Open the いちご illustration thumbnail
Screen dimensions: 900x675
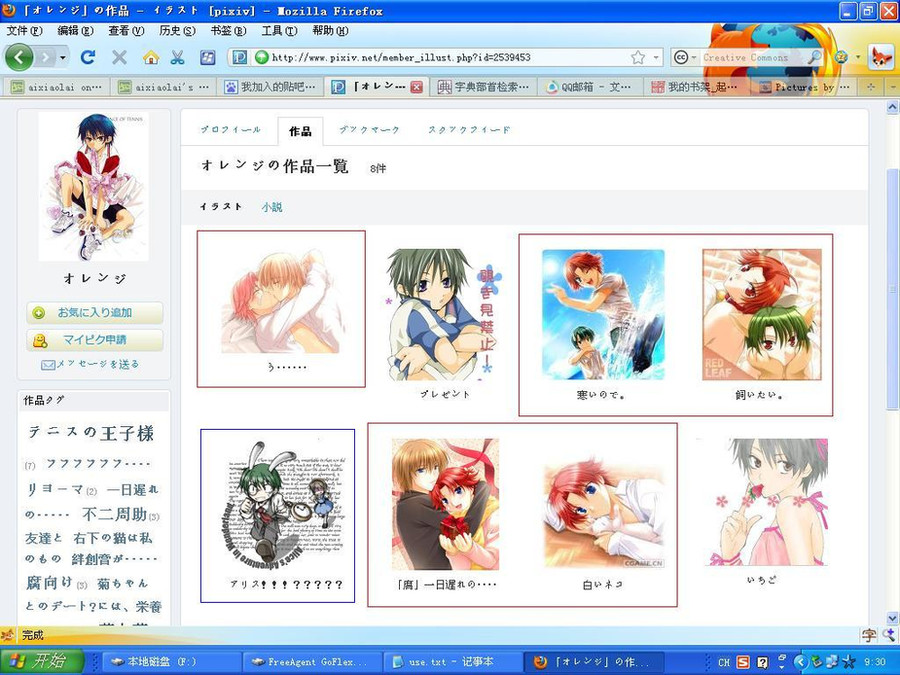tap(762, 503)
